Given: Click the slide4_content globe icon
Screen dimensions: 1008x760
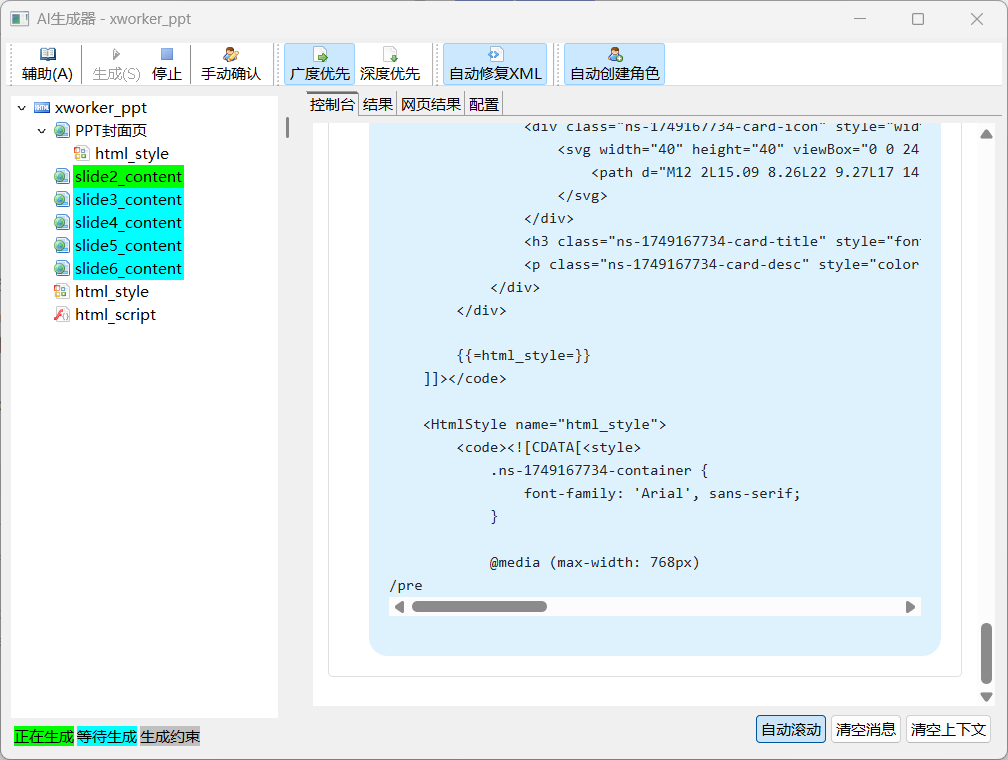Looking at the screenshot, I should pos(62,223).
